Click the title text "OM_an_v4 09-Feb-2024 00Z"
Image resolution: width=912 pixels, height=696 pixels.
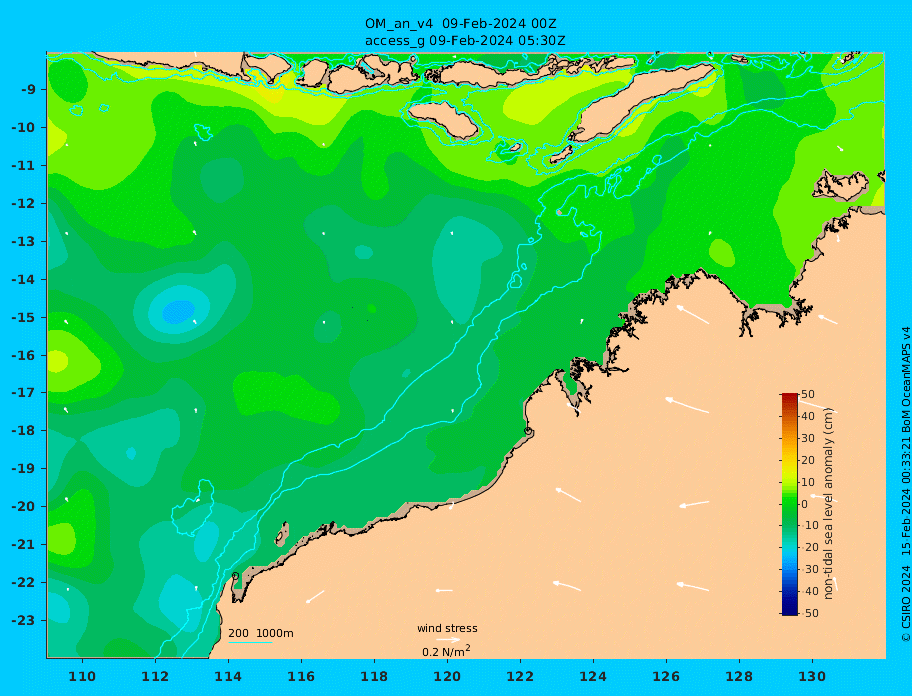point(461,24)
